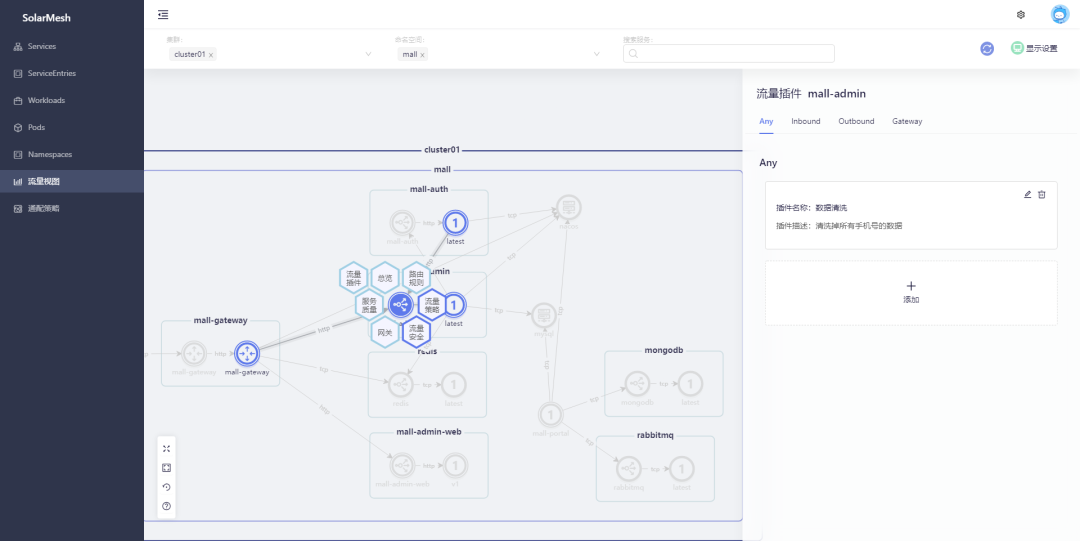The height and width of the screenshot is (541, 1080).
Task: Expand the cluster selection dropdown arrow
Action: point(368,54)
